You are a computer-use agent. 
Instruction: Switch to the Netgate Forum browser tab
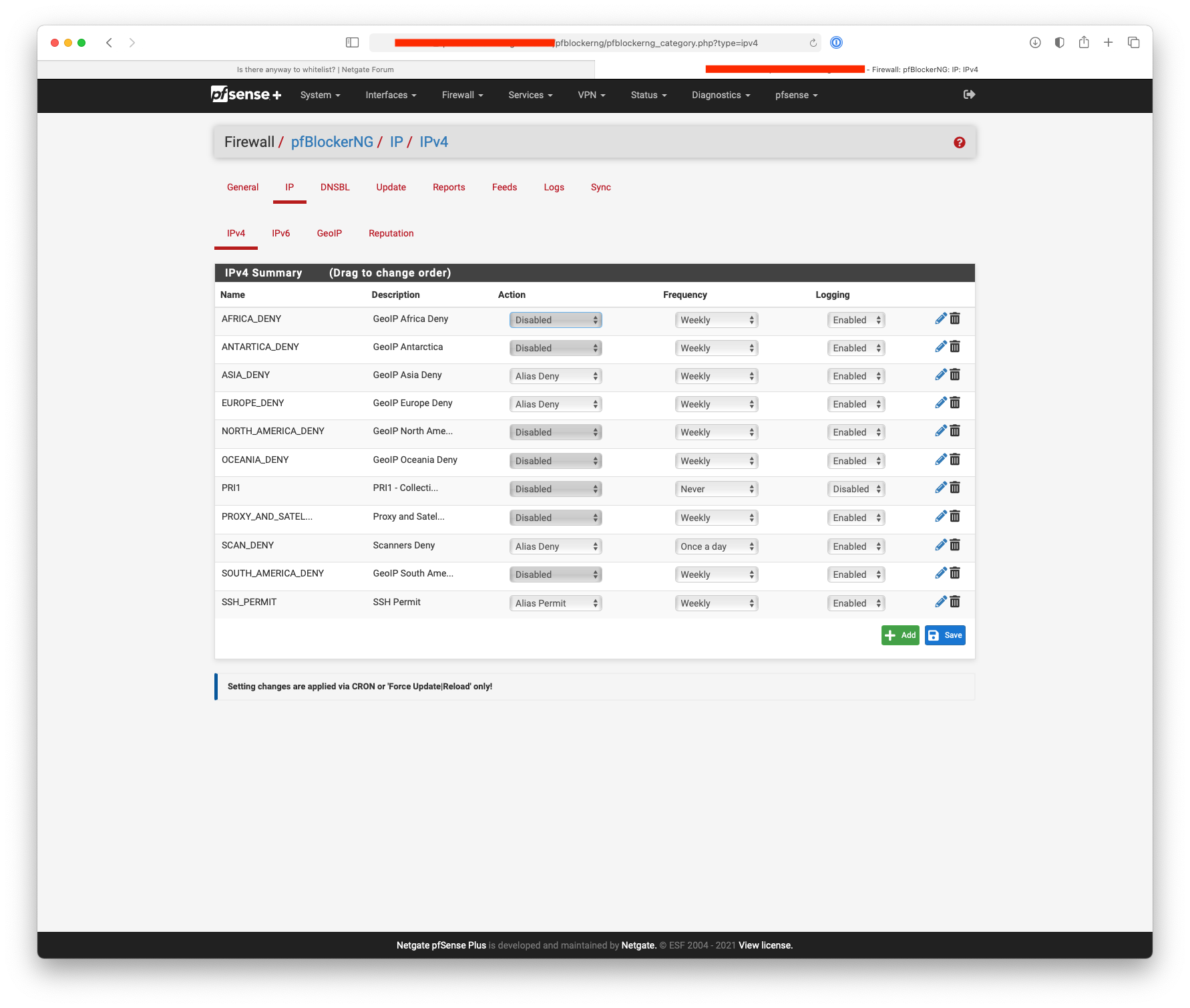pyautogui.click(x=315, y=69)
